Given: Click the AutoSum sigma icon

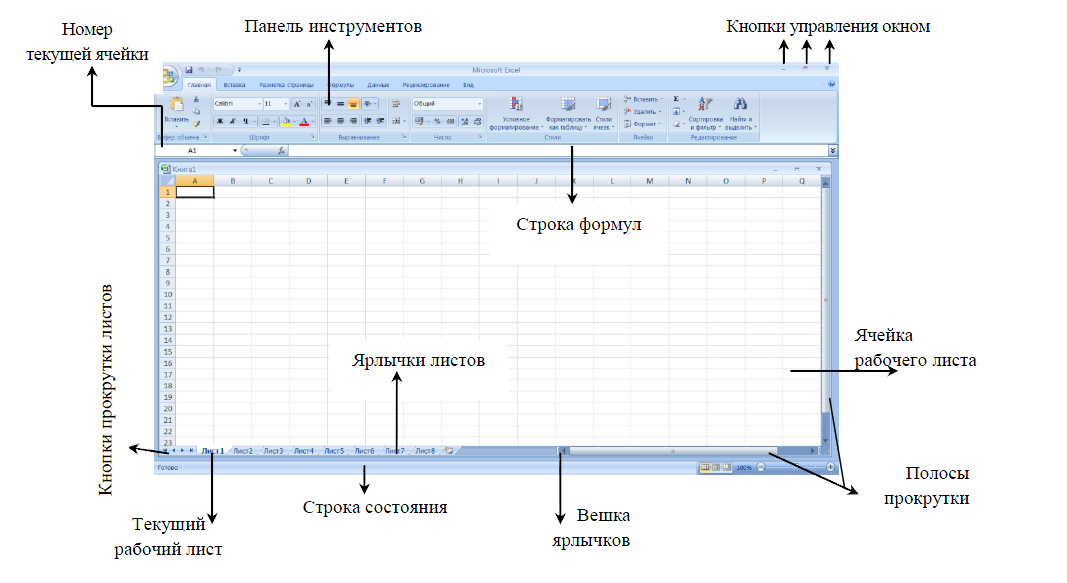Looking at the screenshot, I should pyautogui.click(x=676, y=99).
